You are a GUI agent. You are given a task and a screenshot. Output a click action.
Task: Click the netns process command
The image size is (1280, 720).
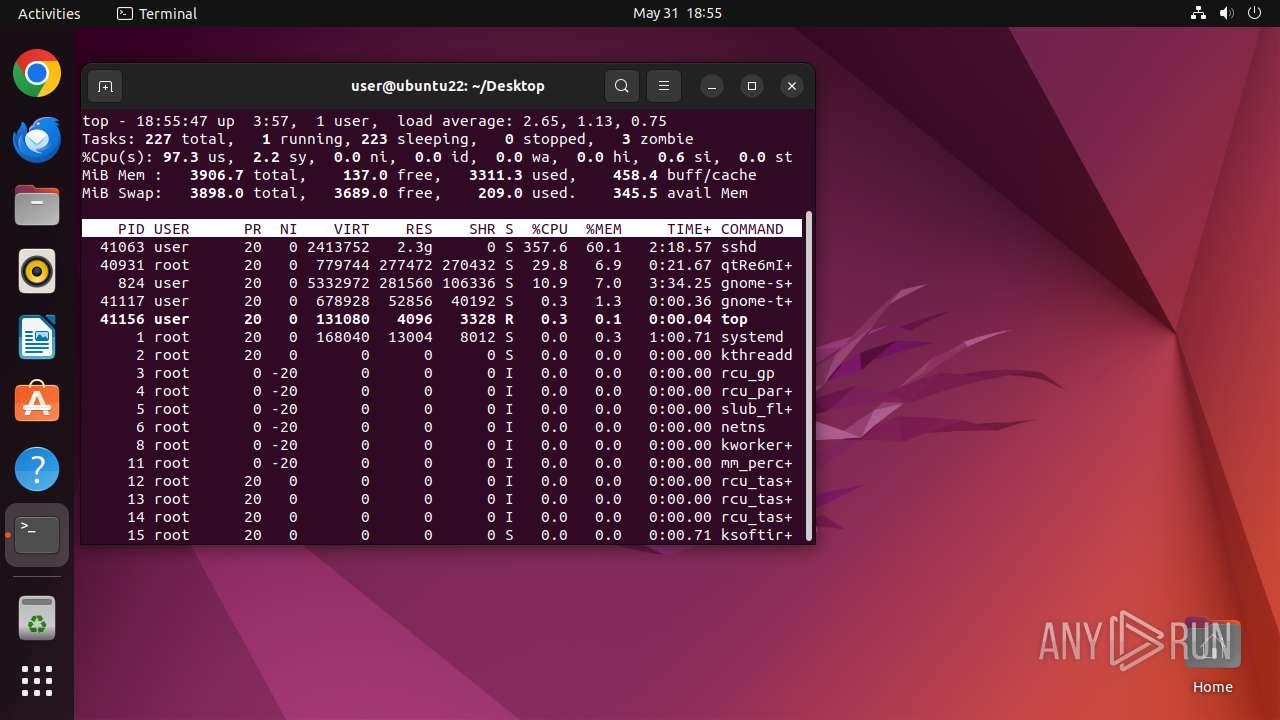tap(743, 427)
